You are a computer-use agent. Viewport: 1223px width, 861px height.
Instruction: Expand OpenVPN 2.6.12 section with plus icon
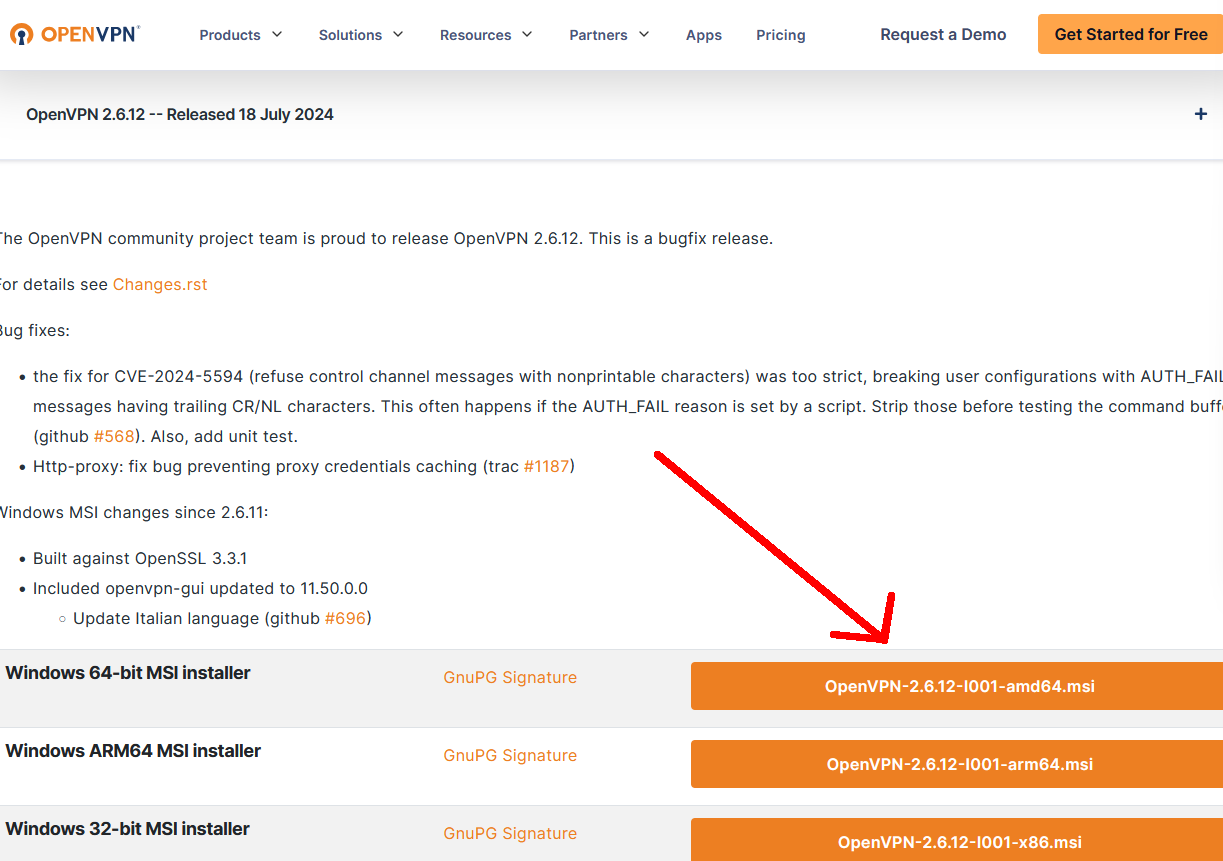pyautogui.click(x=1201, y=114)
